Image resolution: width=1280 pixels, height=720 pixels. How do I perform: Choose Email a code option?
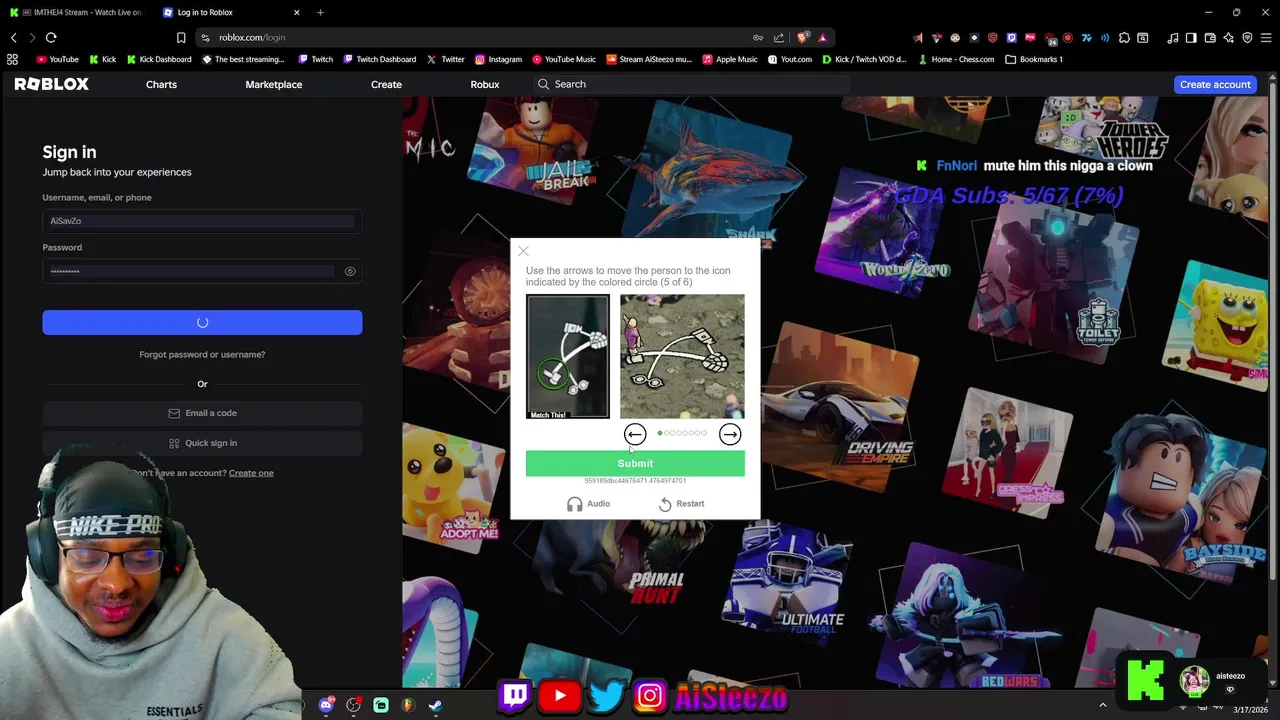pyautogui.click(x=202, y=413)
